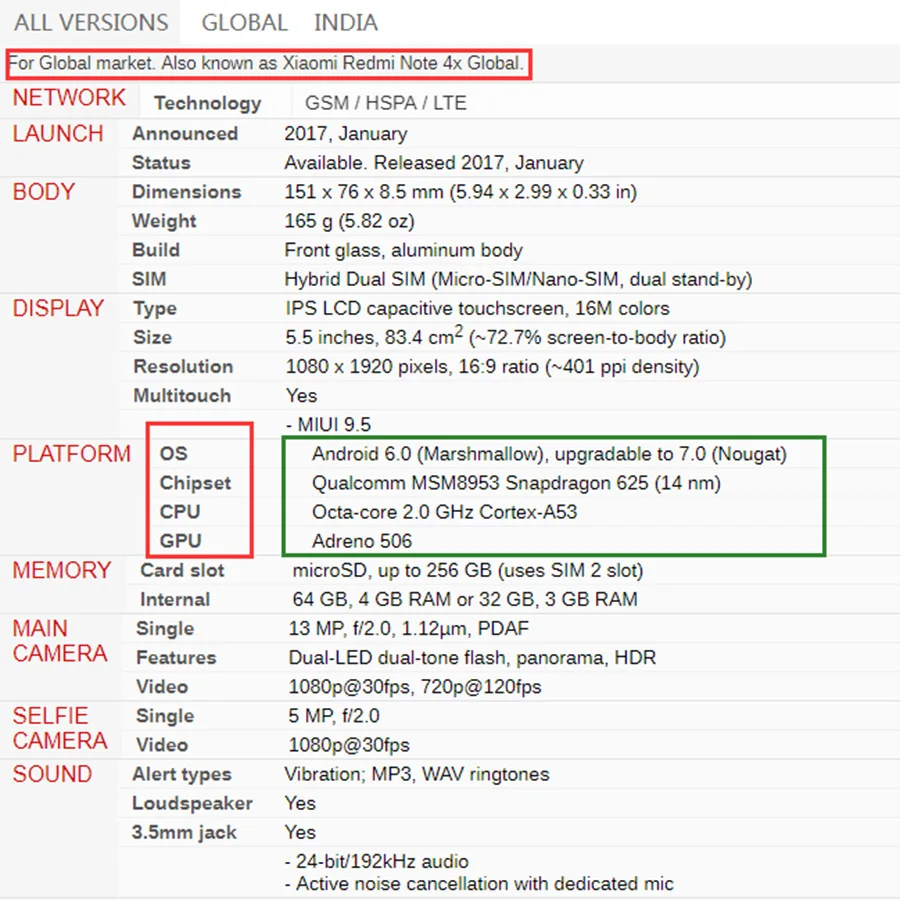Screen dimensions: 900x900
Task: Click the Card slot label
Action: click(x=182, y=571)
